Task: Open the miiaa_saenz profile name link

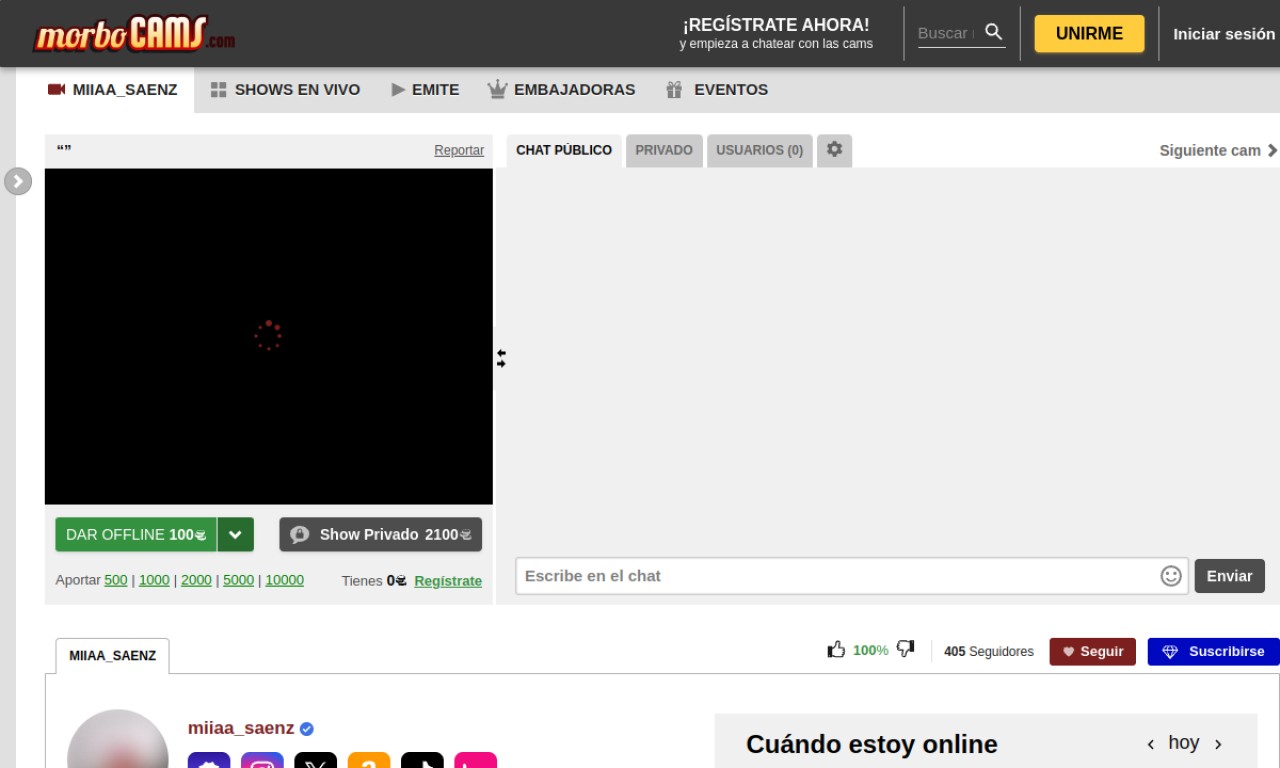Action: coord(241,728)
